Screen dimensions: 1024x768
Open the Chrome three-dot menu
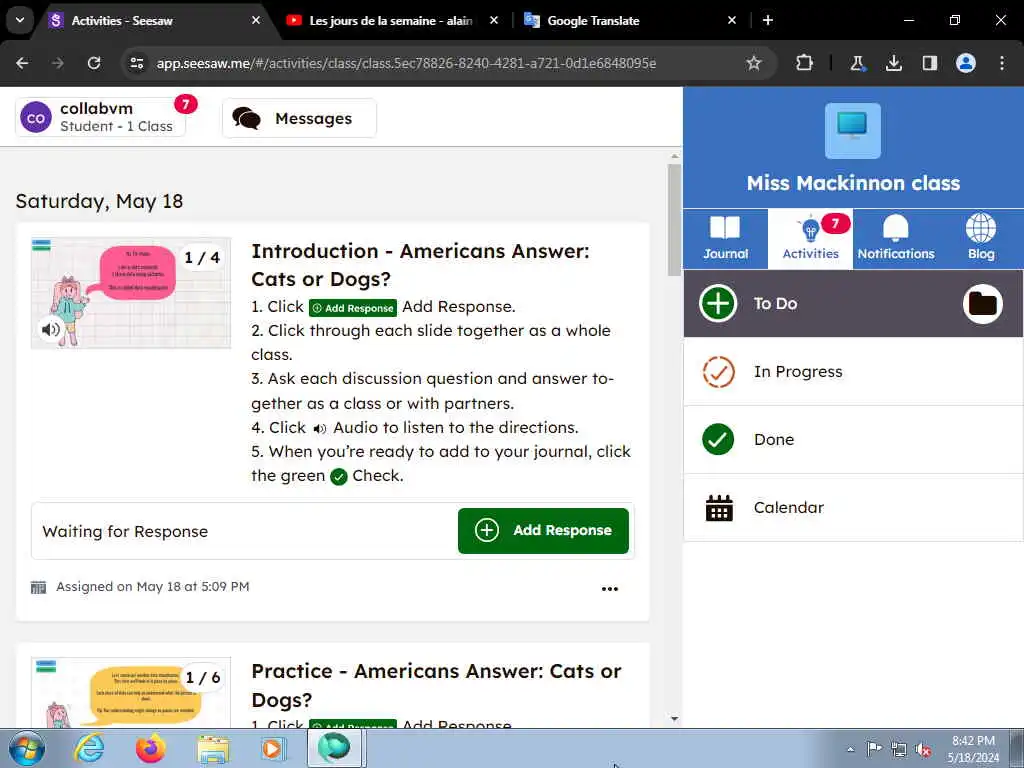[x=1002, y=63]
